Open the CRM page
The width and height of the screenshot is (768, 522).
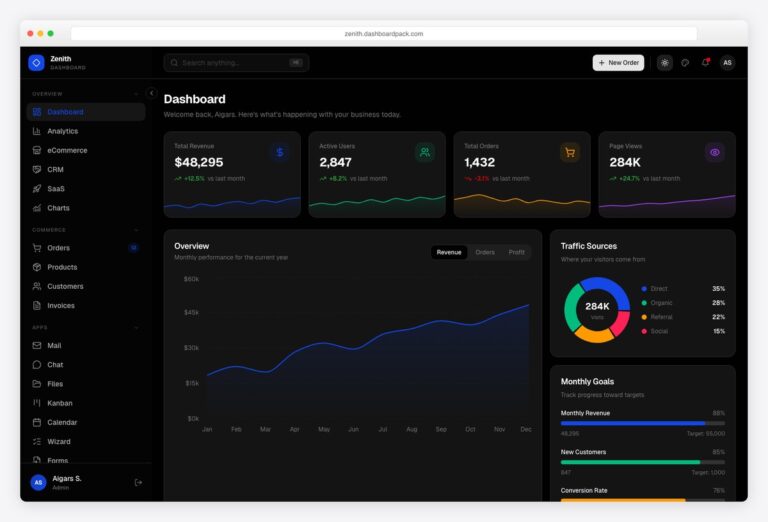(x=86, y=169)
